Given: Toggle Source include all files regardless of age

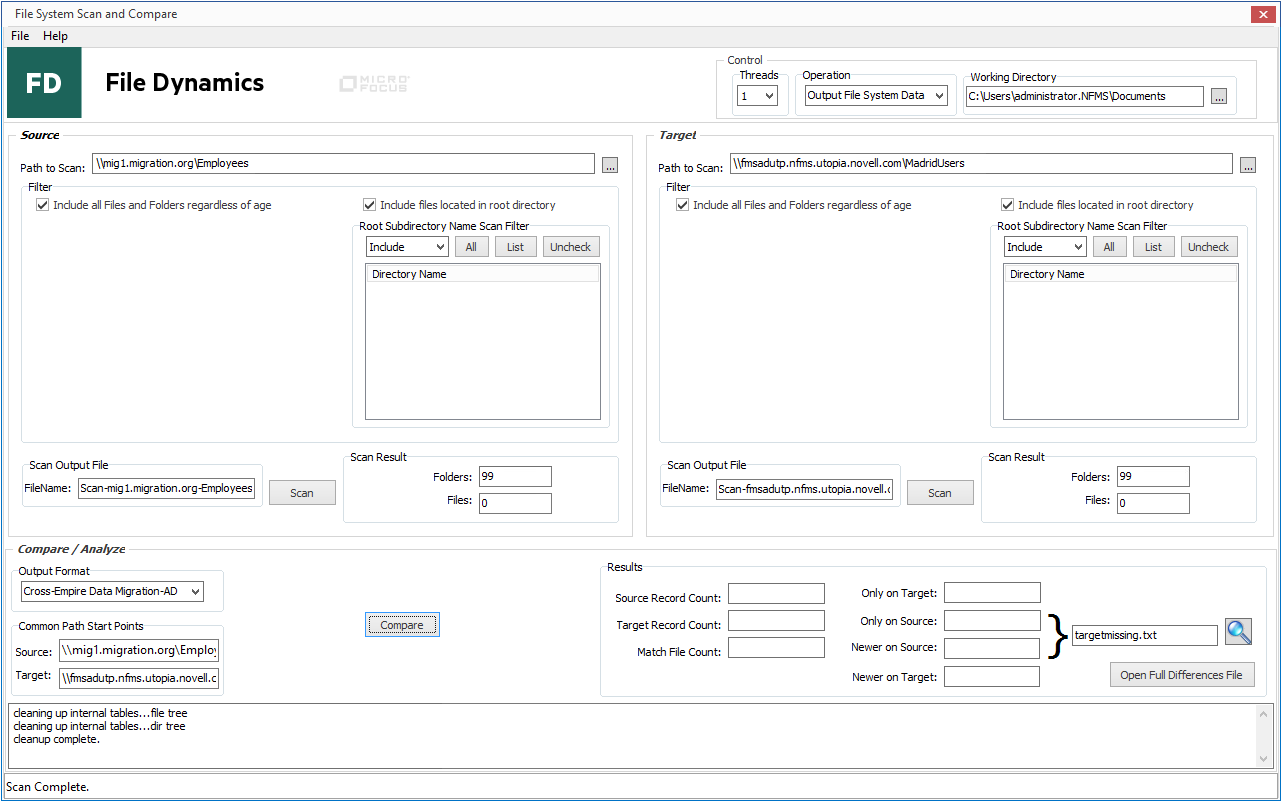Looking at the screenshot, I should pyautogui.click(x=43, y=205).
